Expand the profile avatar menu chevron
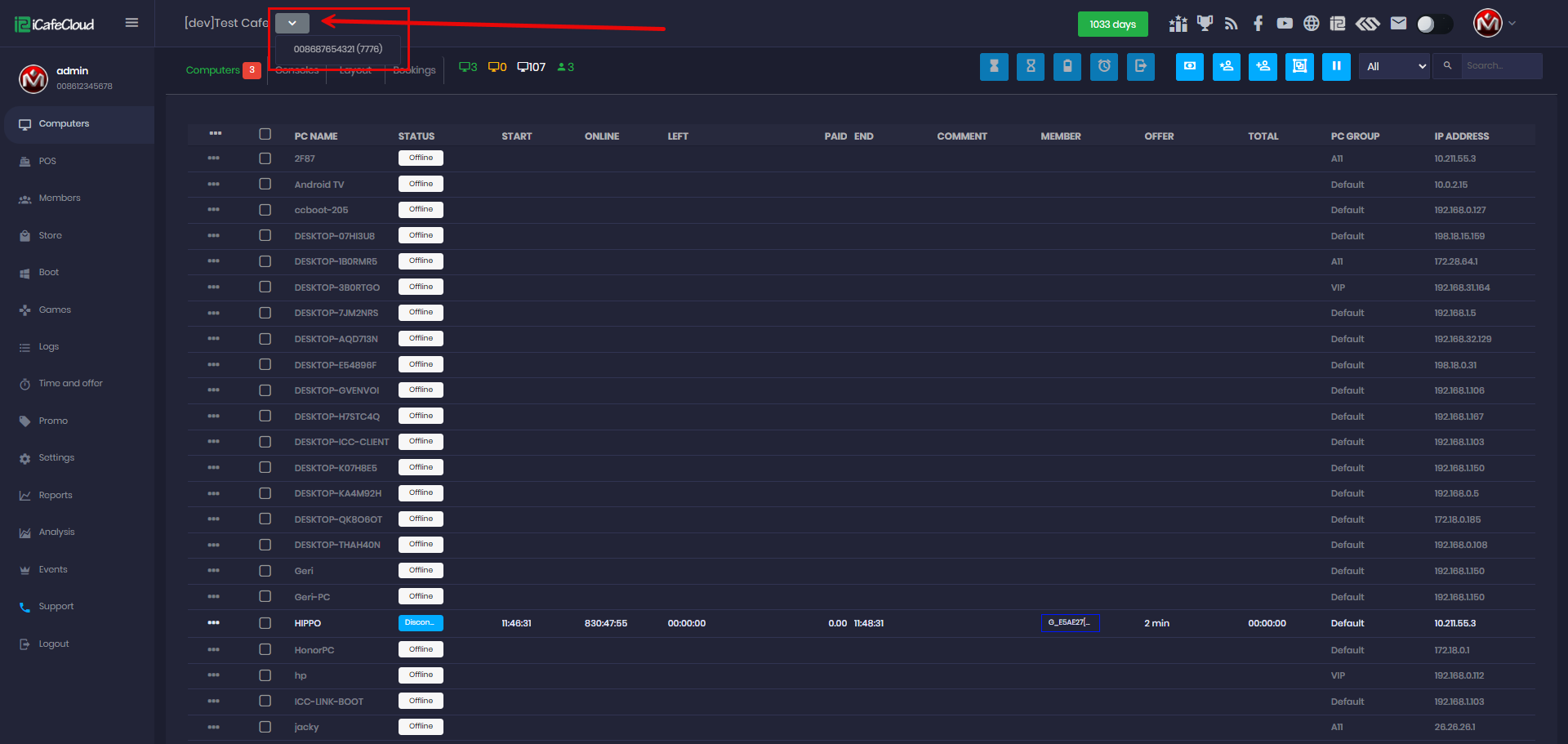The image size is (1568, 744). click(1512, 23)
